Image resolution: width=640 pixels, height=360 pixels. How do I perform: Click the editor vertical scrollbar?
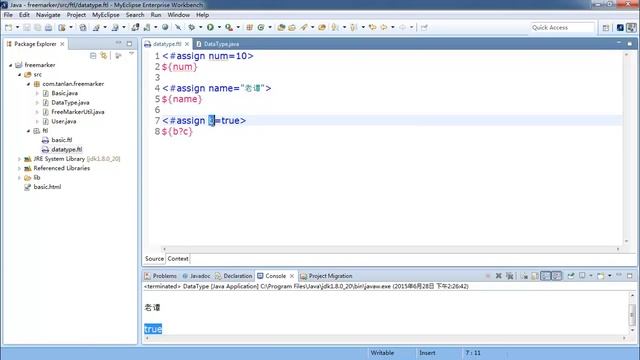coord(627,148)
